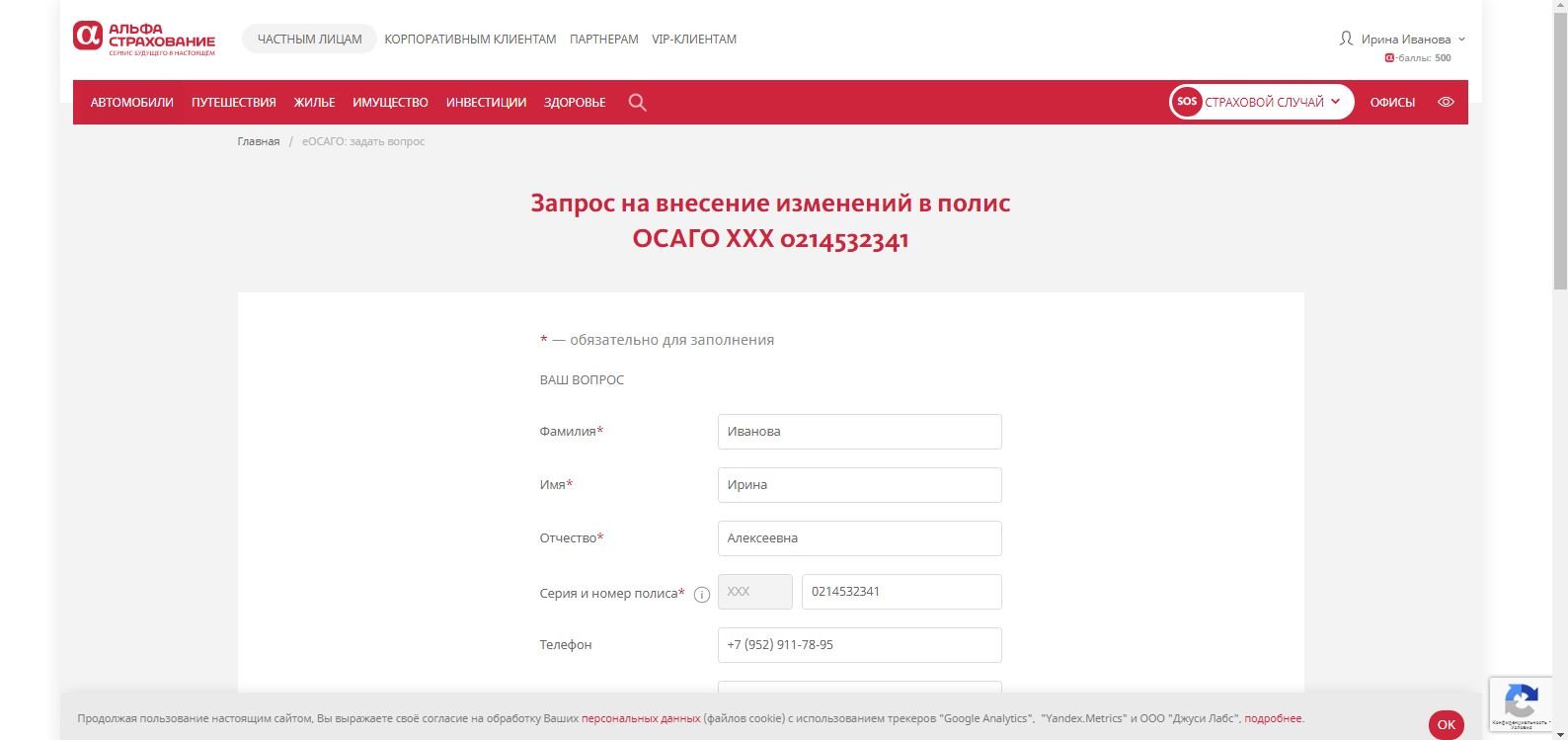
Task: Go to Главная breadcrumb
Action: tap(259, 141)
